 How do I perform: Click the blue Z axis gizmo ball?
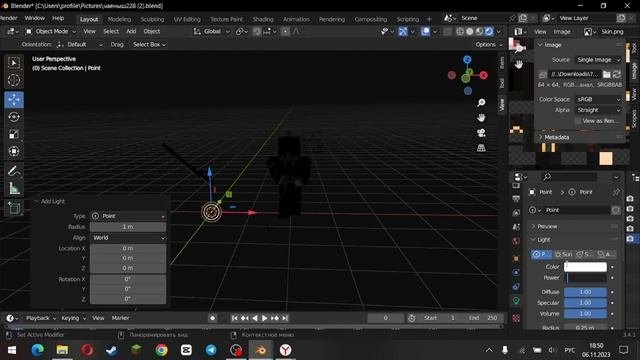point(467,60)
